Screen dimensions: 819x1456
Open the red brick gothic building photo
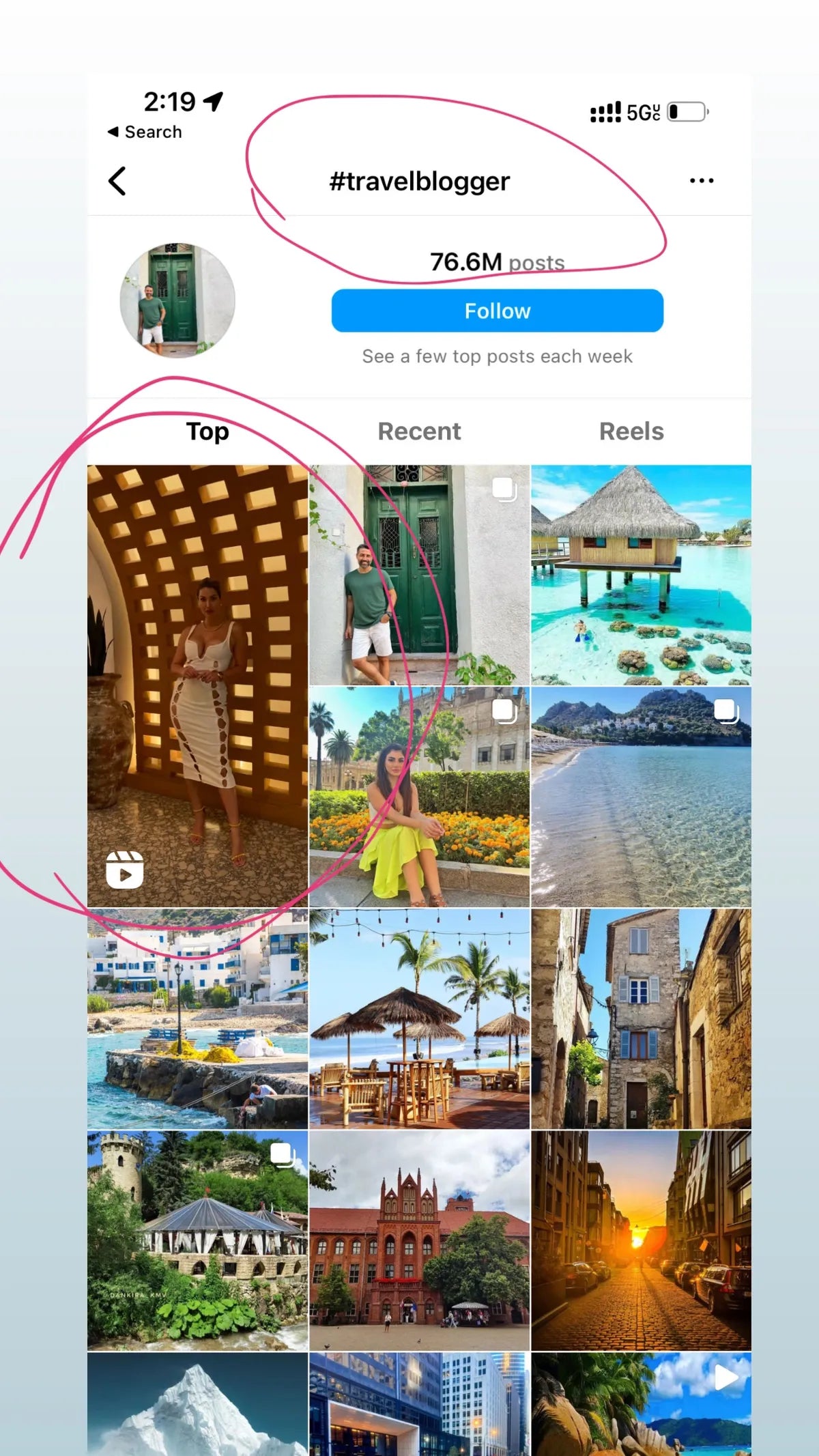pos(419,1240)
